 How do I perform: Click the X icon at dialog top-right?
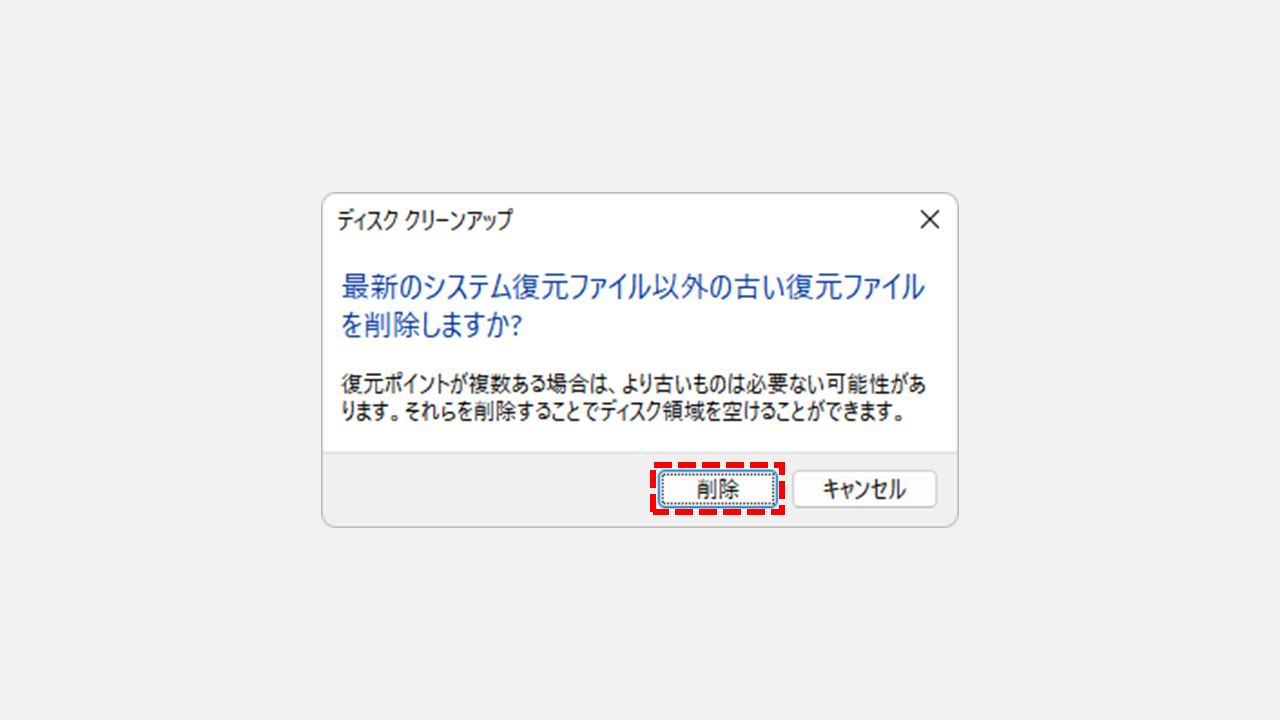(930, 220)
